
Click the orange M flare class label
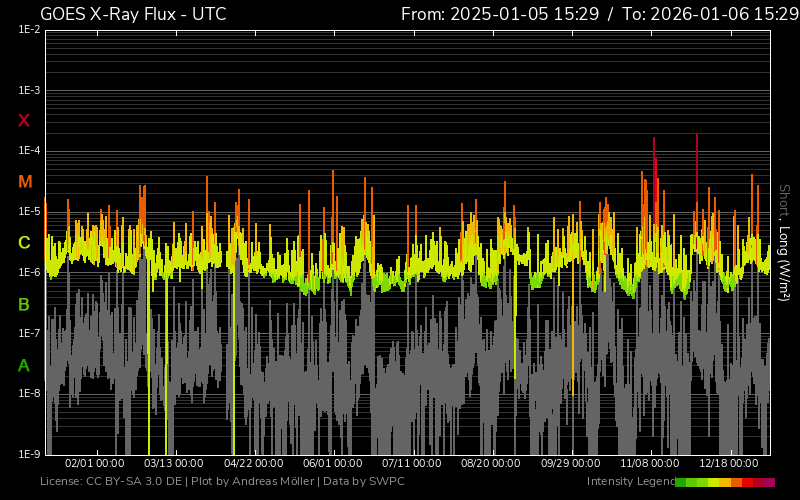click(25, 182)
